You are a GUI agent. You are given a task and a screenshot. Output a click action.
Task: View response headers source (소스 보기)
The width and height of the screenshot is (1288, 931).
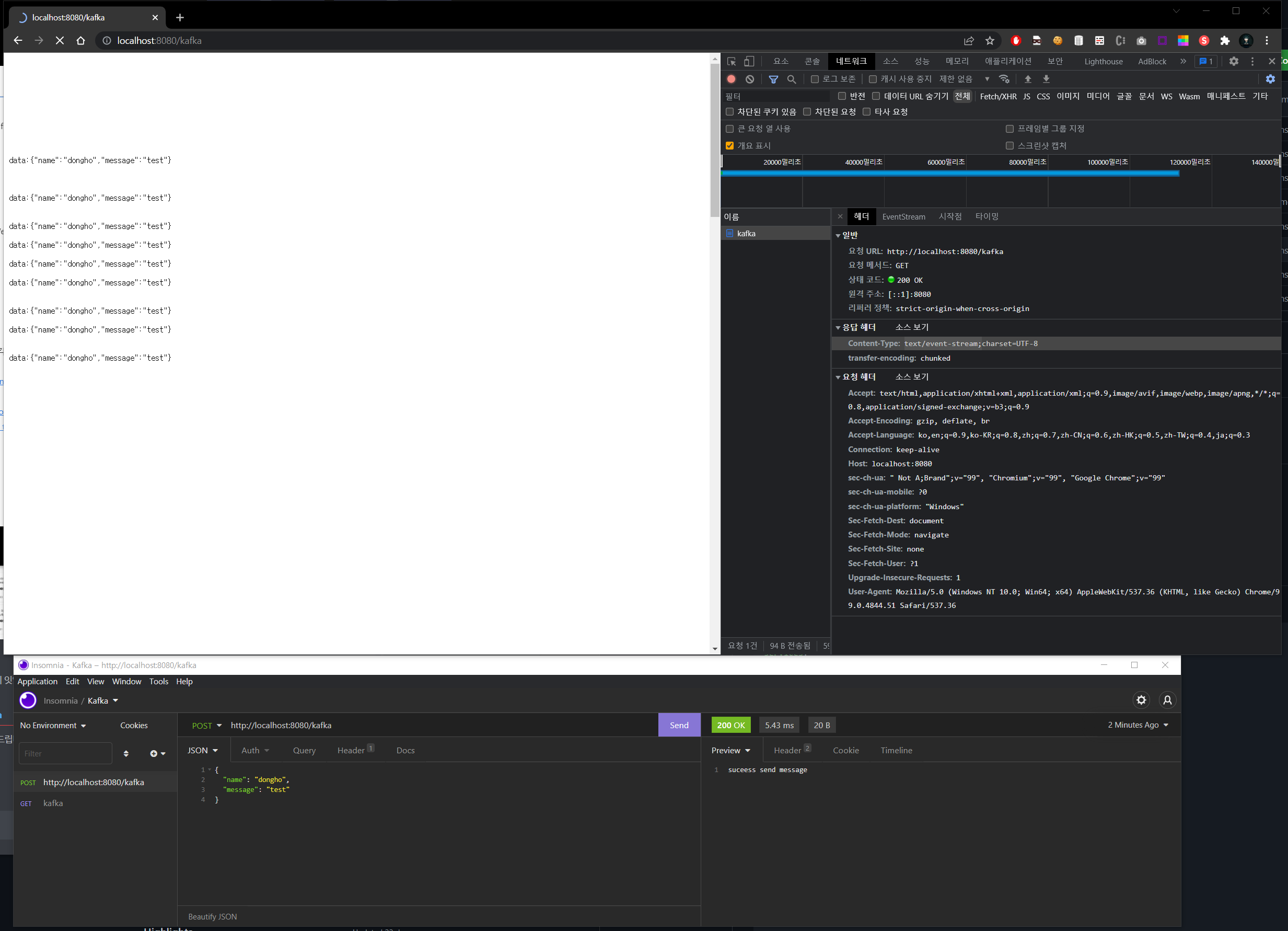coord(911,327)
